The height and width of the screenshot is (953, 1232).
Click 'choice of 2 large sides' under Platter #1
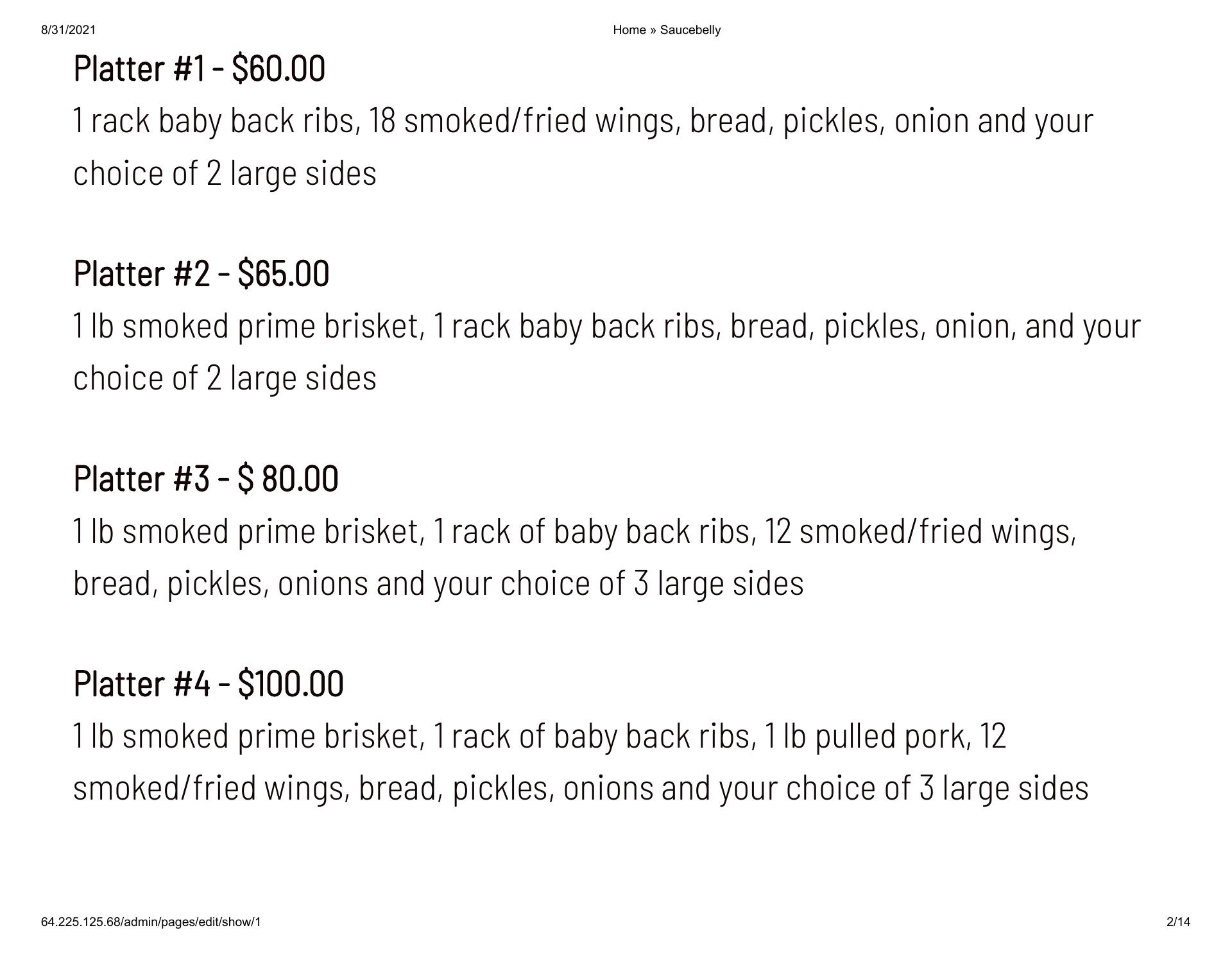[225, 174]
